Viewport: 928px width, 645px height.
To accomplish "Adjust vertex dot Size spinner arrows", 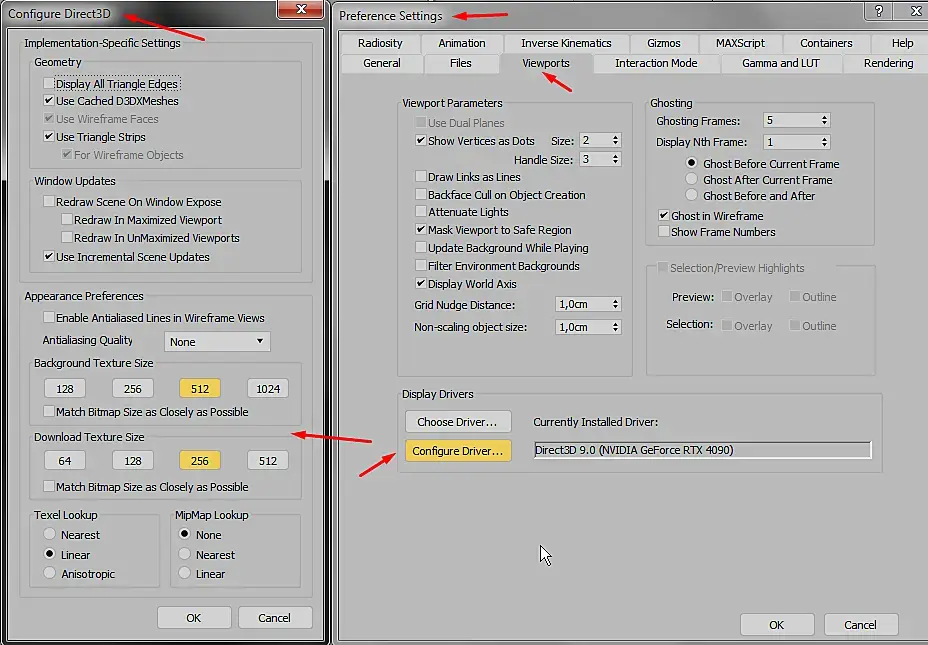I will point(616,140).
